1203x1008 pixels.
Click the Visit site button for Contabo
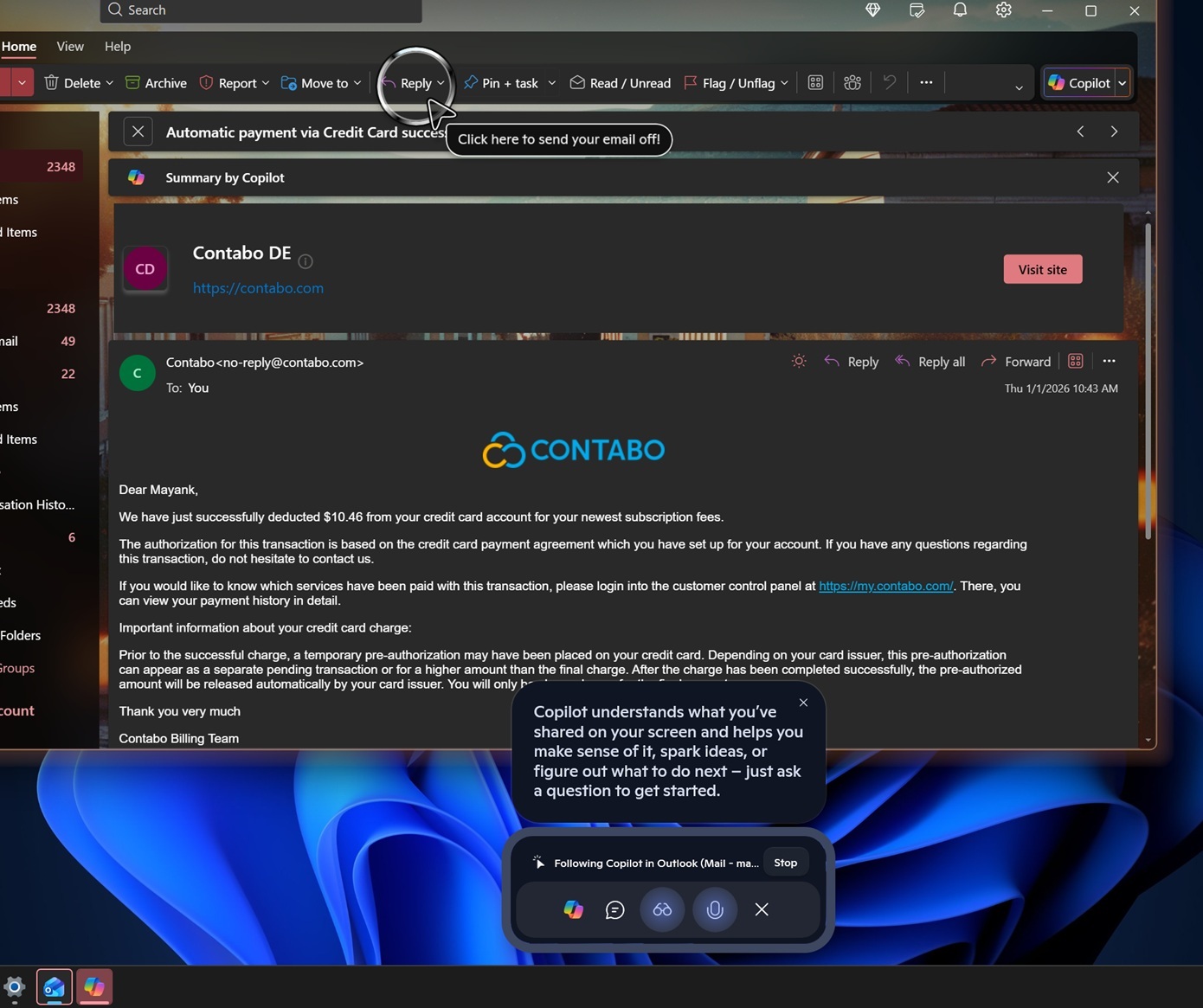pyautogui.click(x=1042, y=269)
